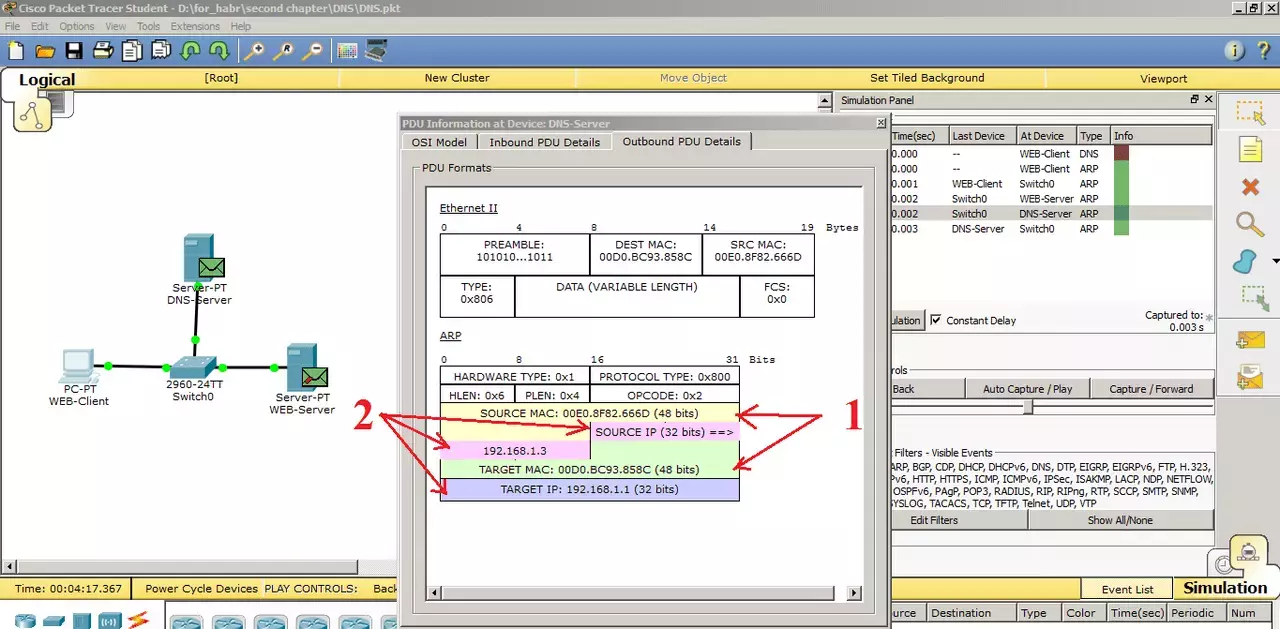This screenshot has height=629, width=1280.
Task: Switch to OSI Model tab
Action: pos(439,142)
